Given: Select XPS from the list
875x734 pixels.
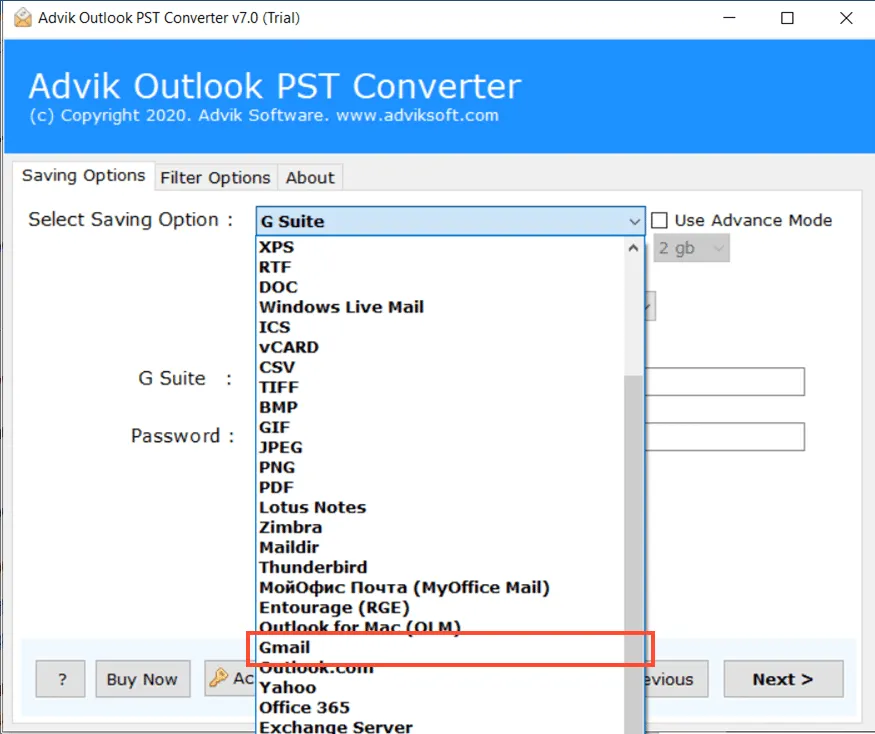Looking at the screenshot, I should pos(441,247).
